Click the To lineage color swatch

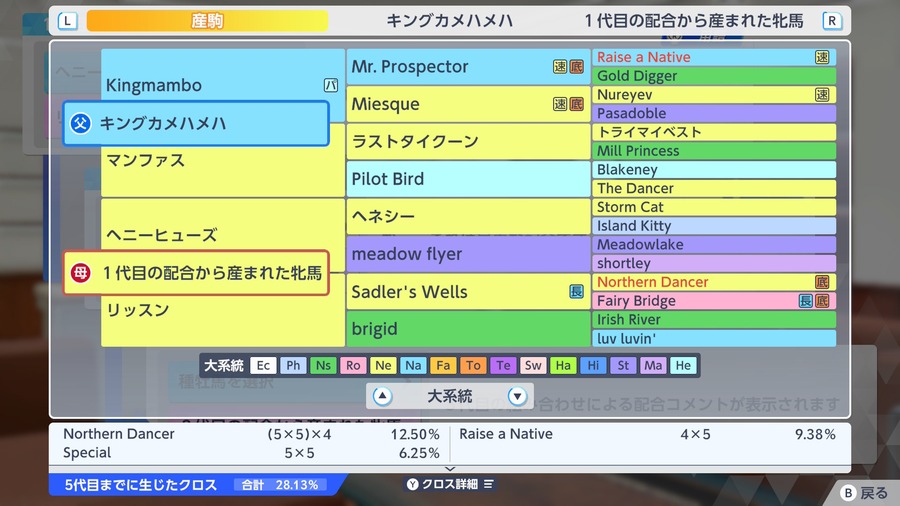[474, 365]
